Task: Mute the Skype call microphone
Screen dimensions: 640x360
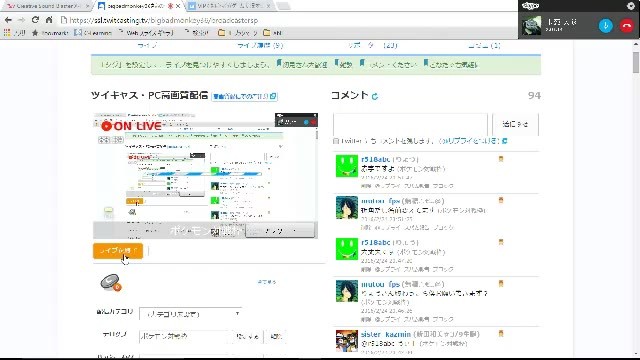Action: (x=605, y=26)
